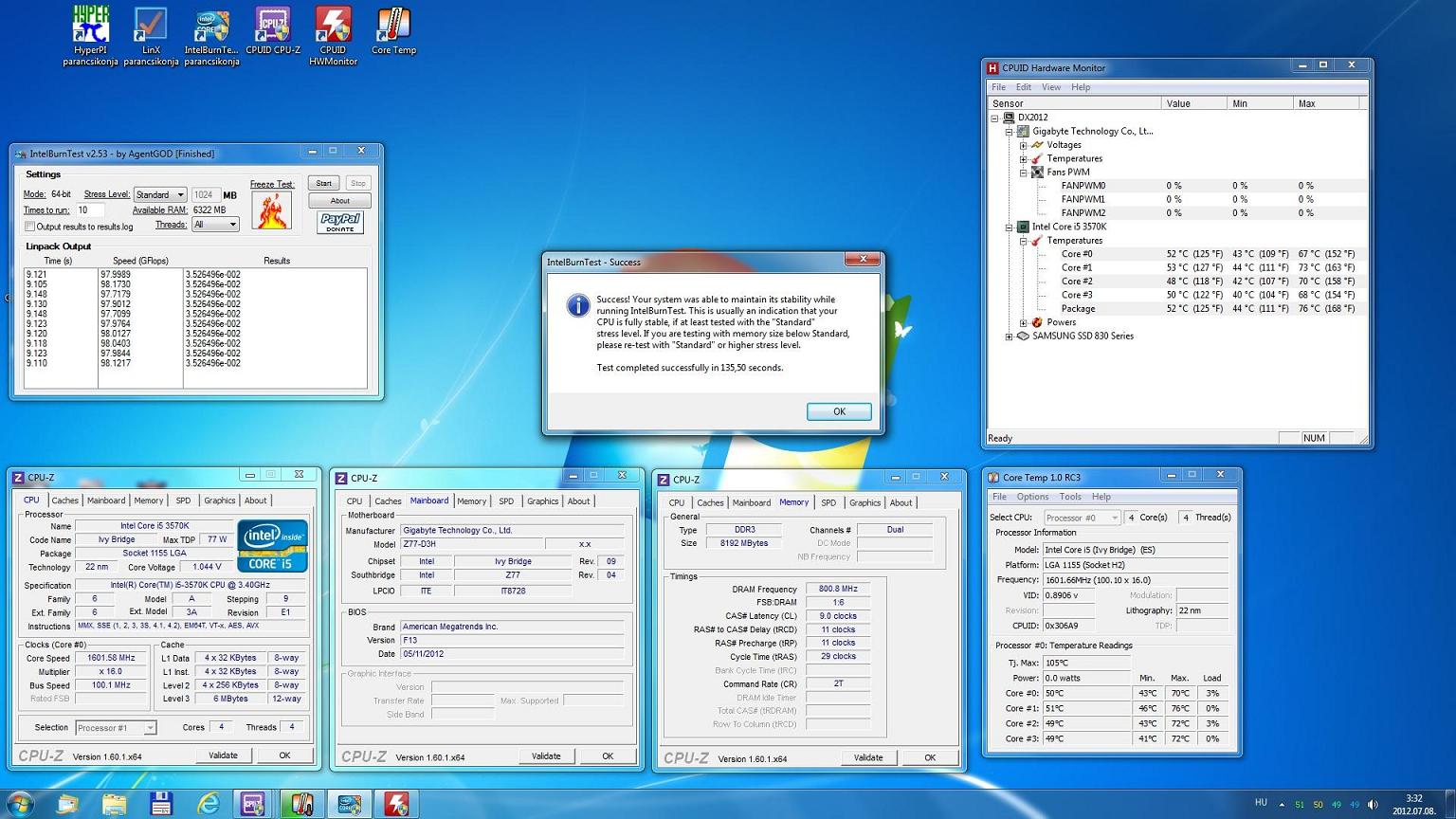Click the floppy disk icon on the taskbar

coord(161,804)
